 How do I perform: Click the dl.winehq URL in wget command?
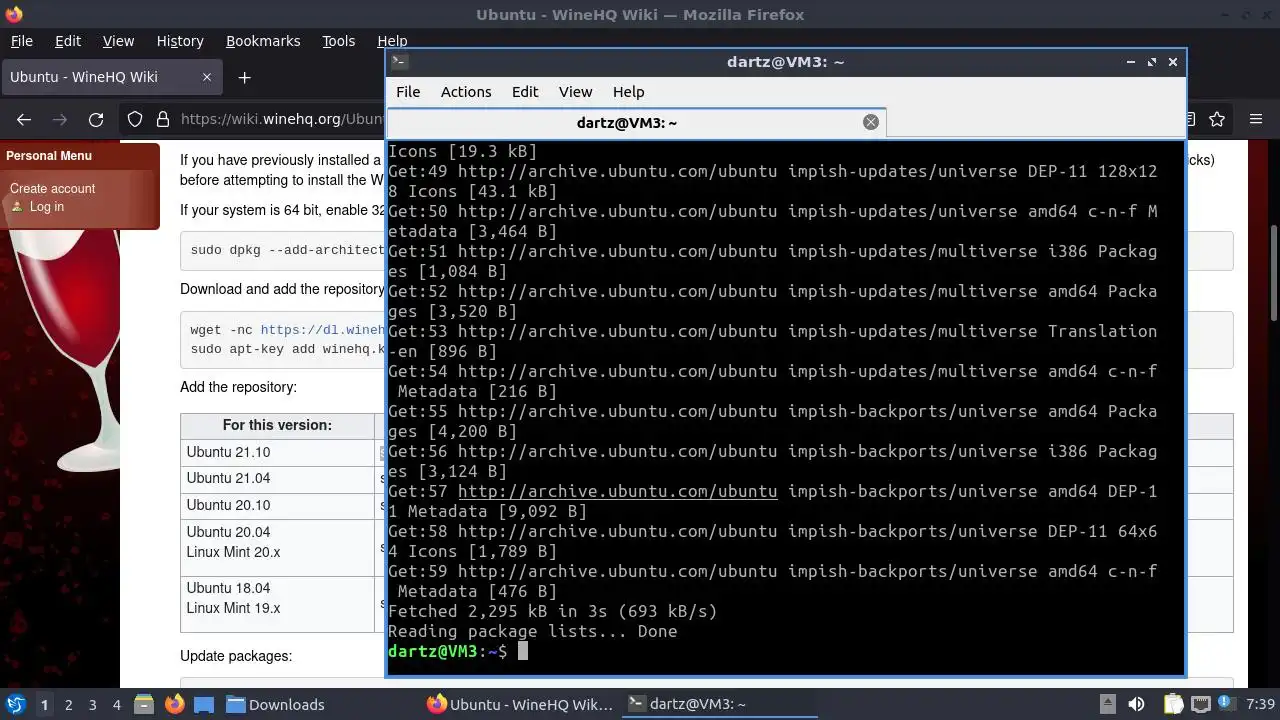click(322, 329)
